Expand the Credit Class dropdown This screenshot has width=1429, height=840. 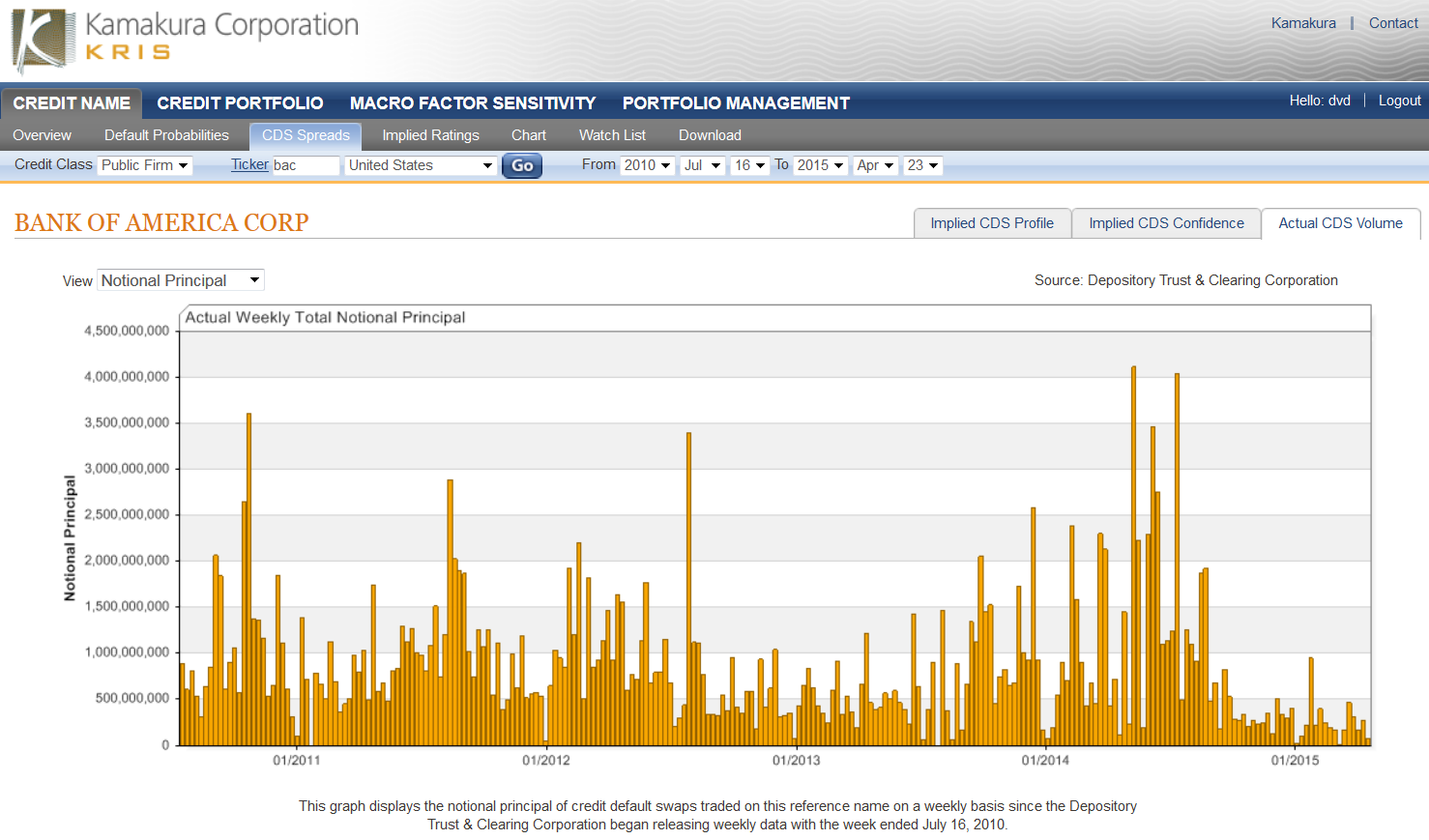tap(145, 165)
